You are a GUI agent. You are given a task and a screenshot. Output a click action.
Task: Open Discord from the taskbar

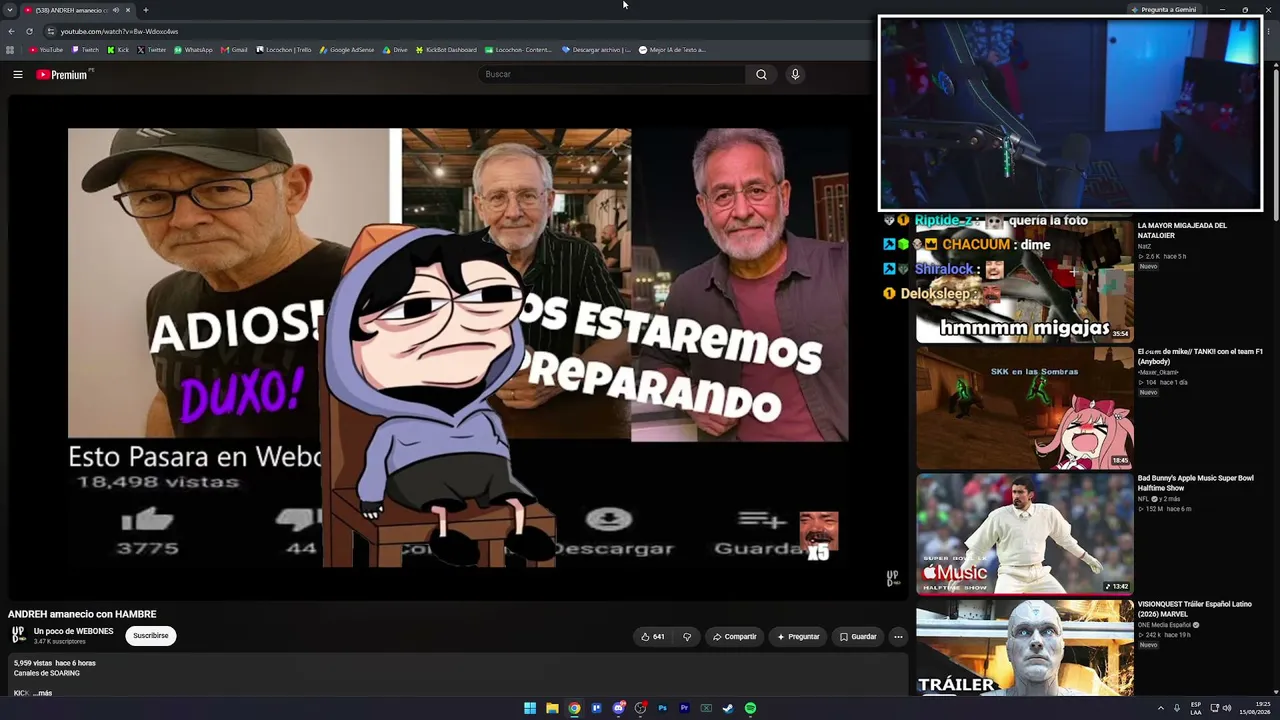click(618, 708)
